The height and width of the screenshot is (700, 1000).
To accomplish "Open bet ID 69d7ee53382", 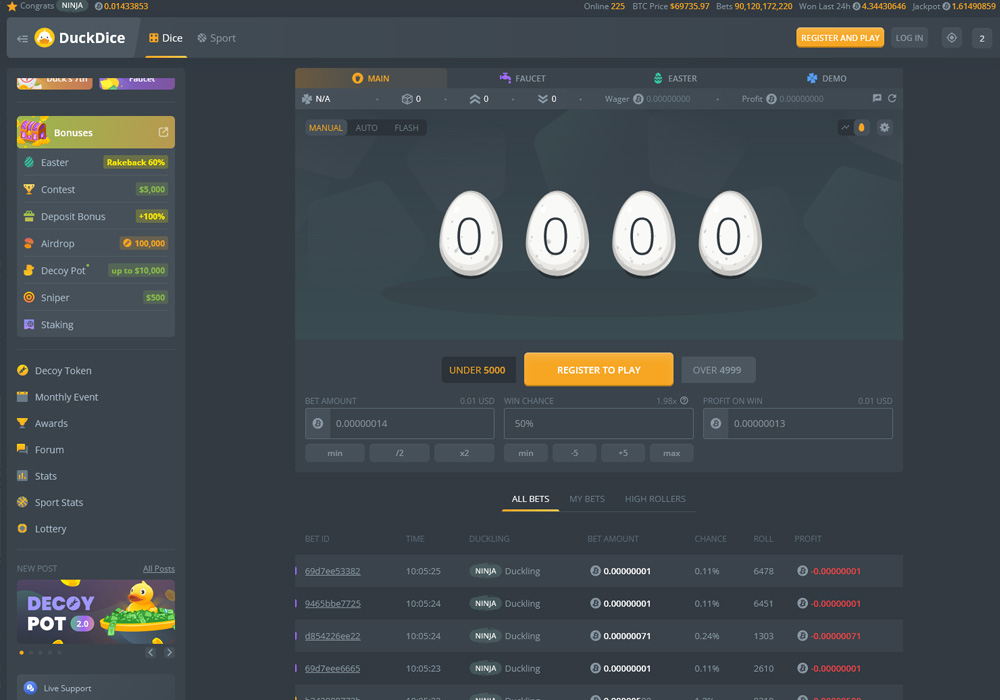I will [332, 571].
